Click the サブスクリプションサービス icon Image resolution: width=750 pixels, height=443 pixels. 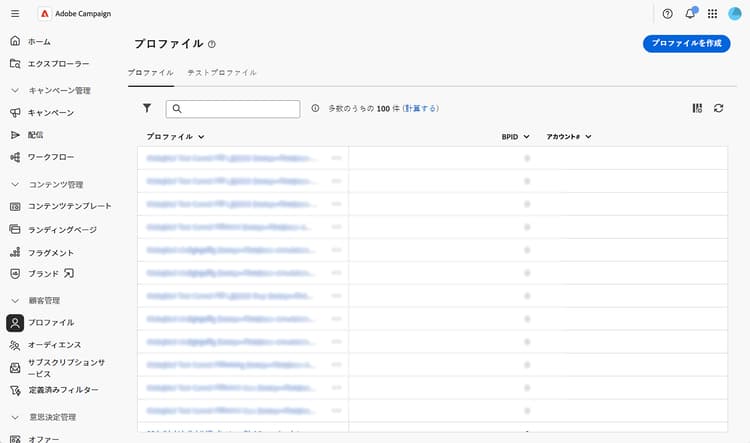coord(15,368)
